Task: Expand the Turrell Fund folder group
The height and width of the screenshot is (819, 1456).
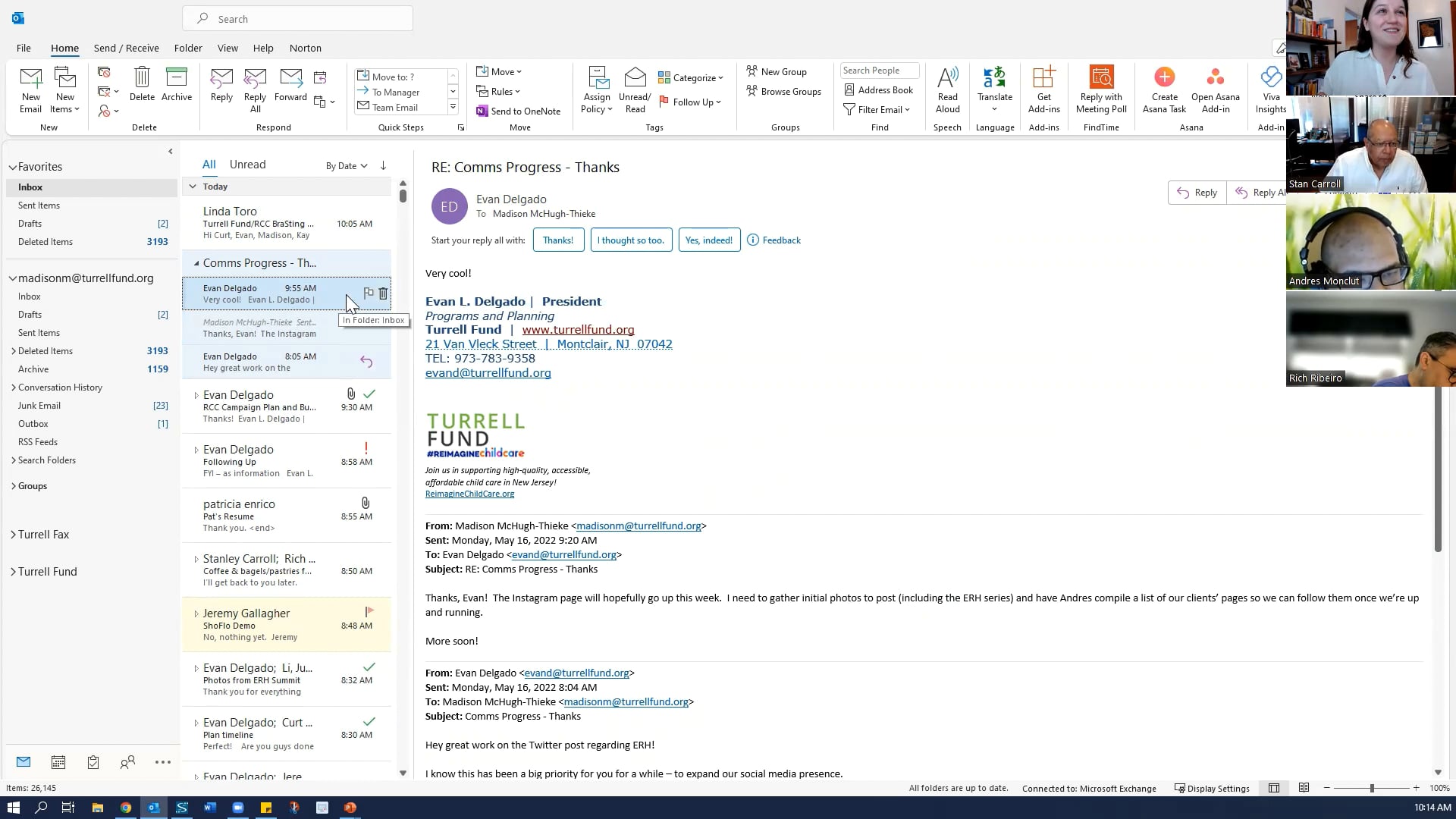Action: (14, 570)
